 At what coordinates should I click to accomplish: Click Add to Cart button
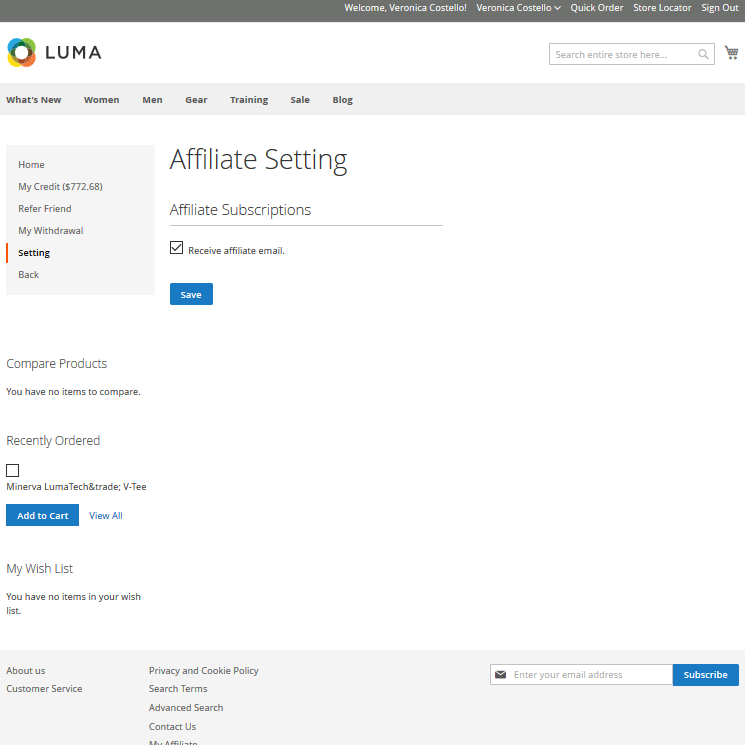42,515
